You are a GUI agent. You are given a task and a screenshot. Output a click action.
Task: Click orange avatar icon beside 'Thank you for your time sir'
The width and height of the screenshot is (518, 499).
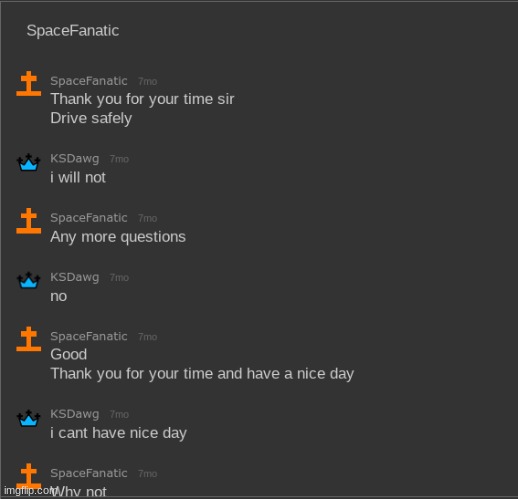29,83
